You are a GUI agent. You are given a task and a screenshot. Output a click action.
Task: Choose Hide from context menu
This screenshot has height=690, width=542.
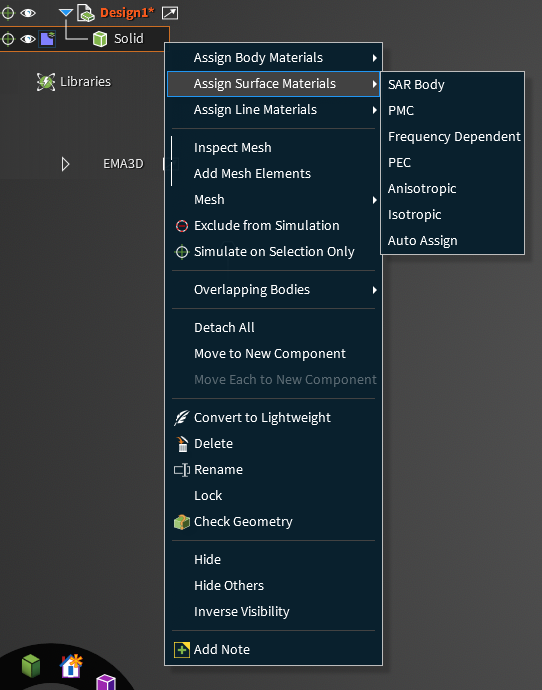tap(273, 559)
